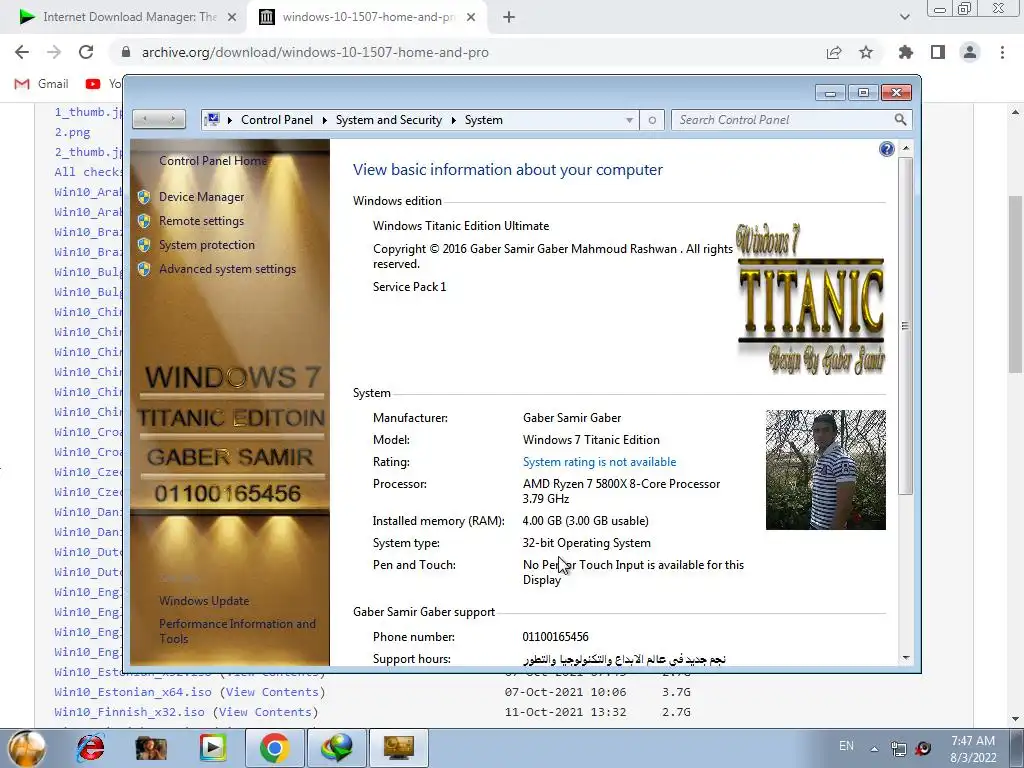Screen dimensions: 1024x768
Task: Open Chrome three-dot menu
Action: pos(1002,53)
